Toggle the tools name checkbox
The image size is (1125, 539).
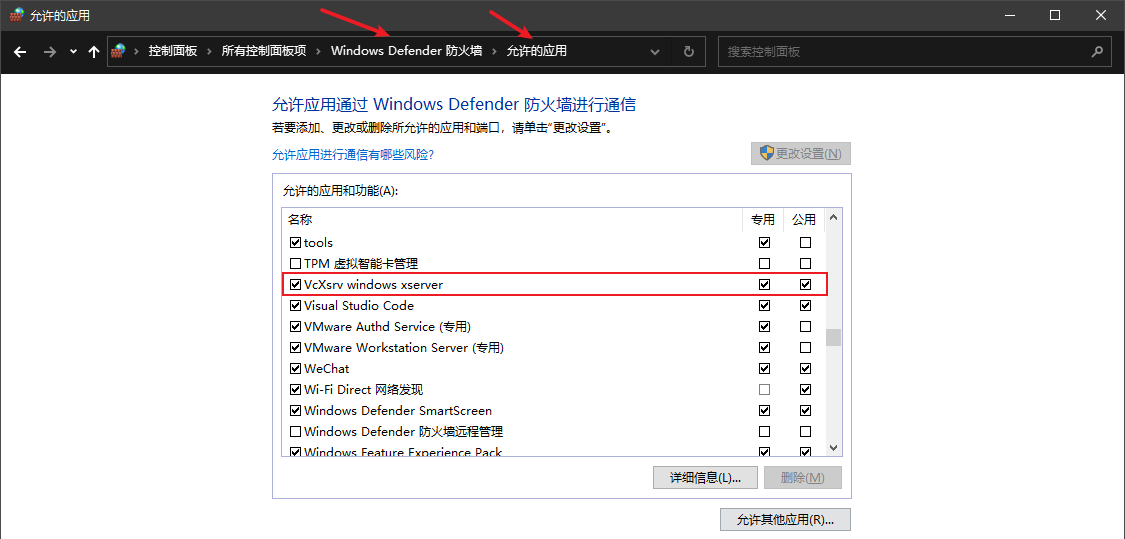[x=295, y=243]
